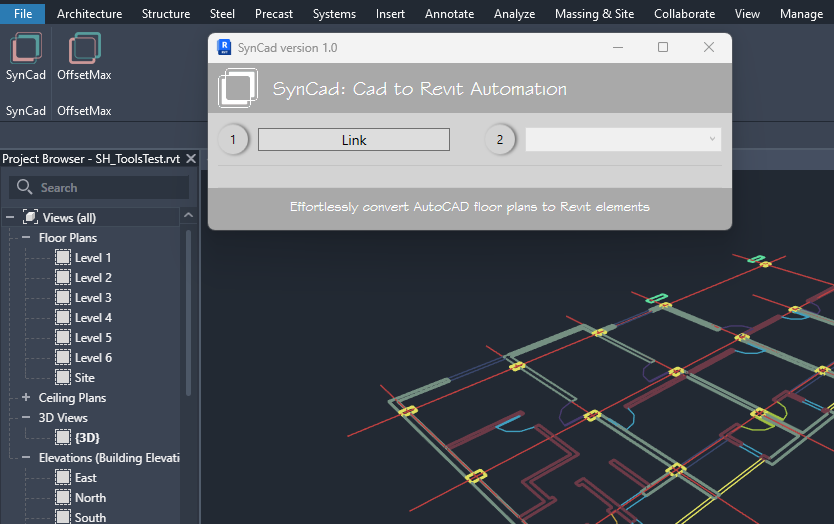Click the OffsetMax panel label below ribbon
This screenshot has width=834, height=524.
point(84,111)
